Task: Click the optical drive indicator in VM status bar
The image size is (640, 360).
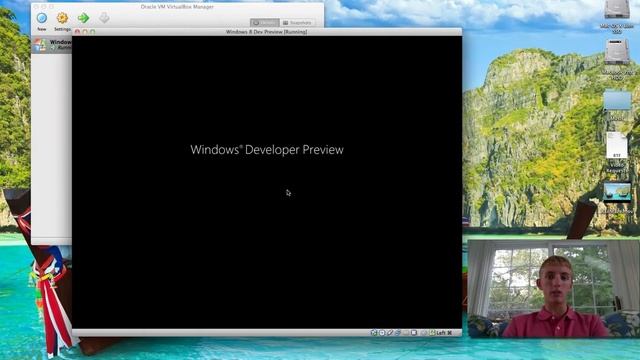Action: pyautogui.click(x=382, y=333)
